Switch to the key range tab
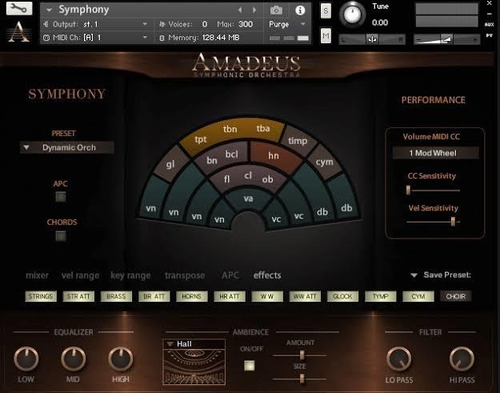This screenshot has height=393, width=500. click(x=131, y=276)
